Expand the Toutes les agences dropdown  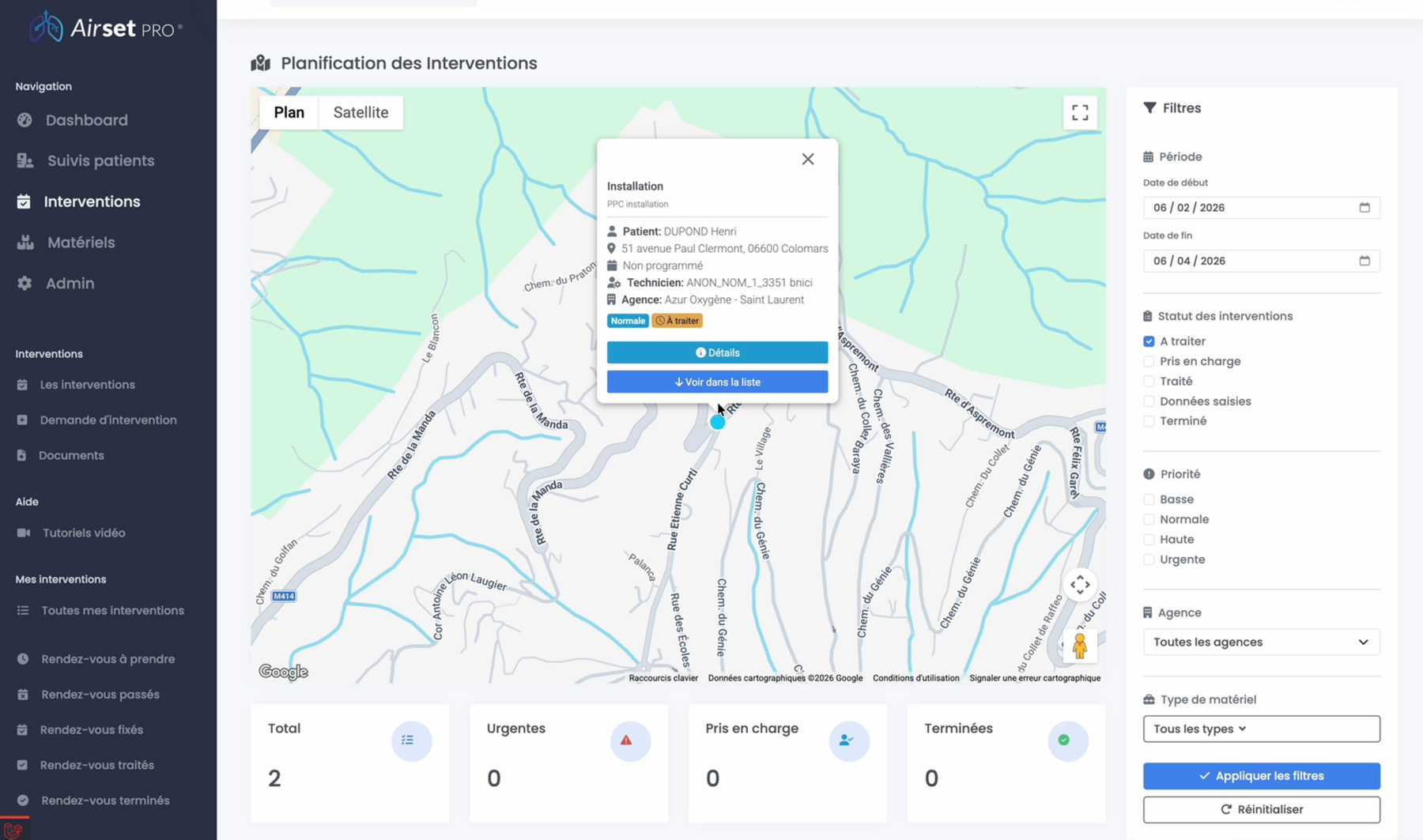coord(1261,642)
